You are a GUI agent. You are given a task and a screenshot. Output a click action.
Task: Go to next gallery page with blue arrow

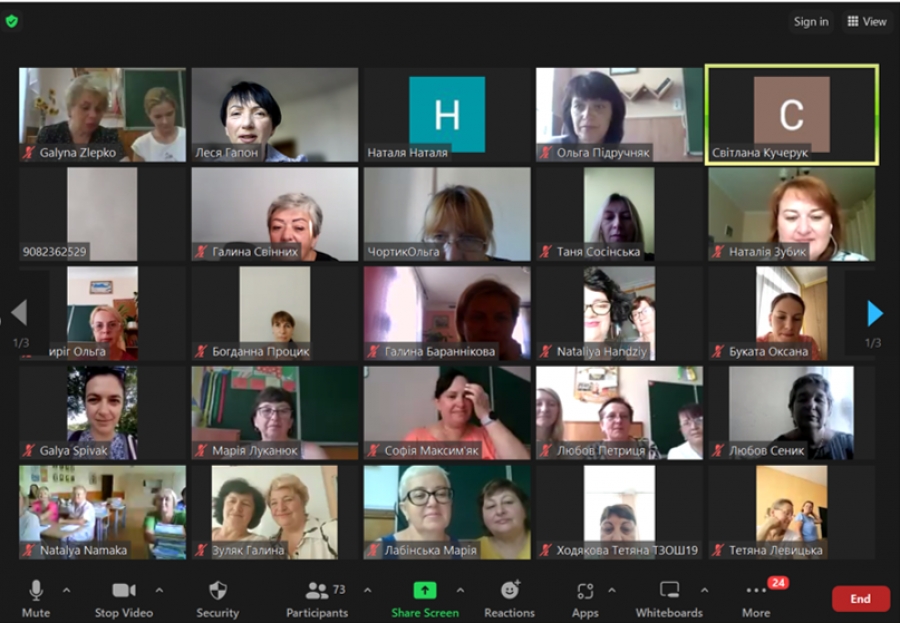tap(875, 313)
